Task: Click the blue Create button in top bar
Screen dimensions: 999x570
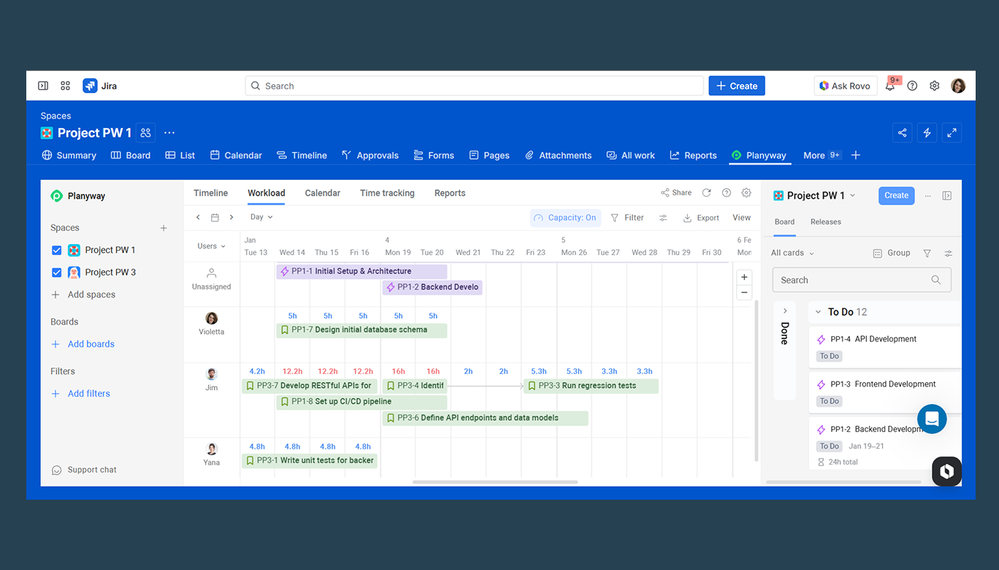Action: pos(737,86)
